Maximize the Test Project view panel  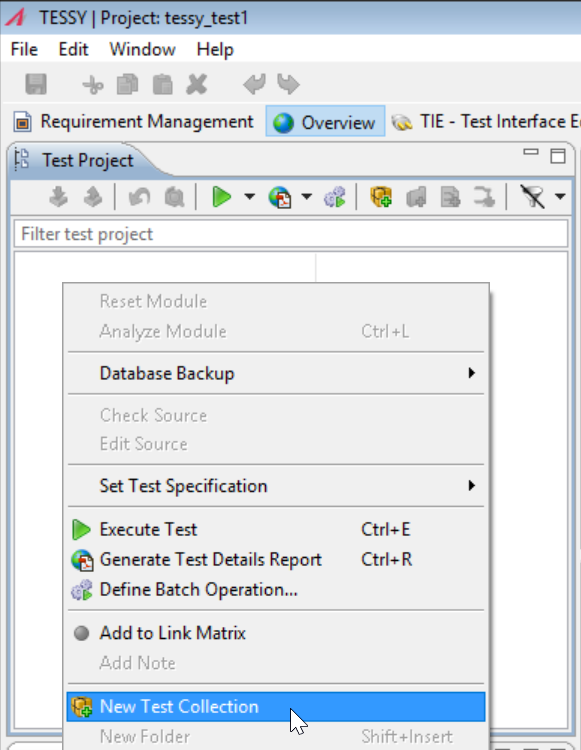tap(558, 156)
